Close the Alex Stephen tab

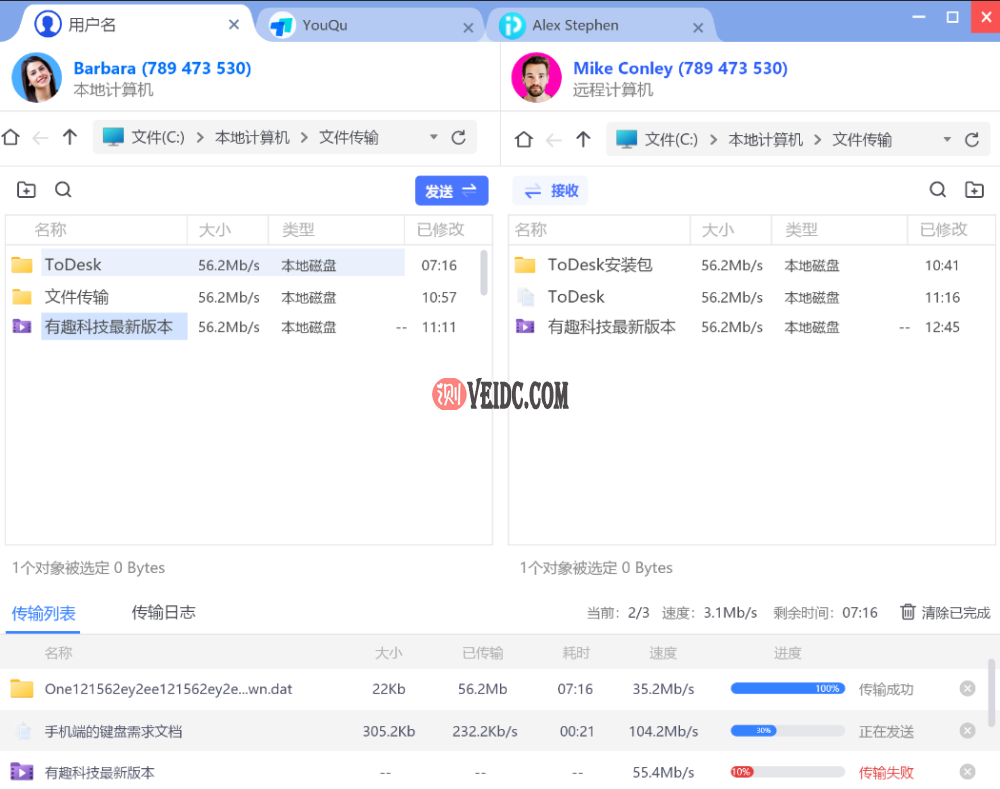[x=698, y=28]
